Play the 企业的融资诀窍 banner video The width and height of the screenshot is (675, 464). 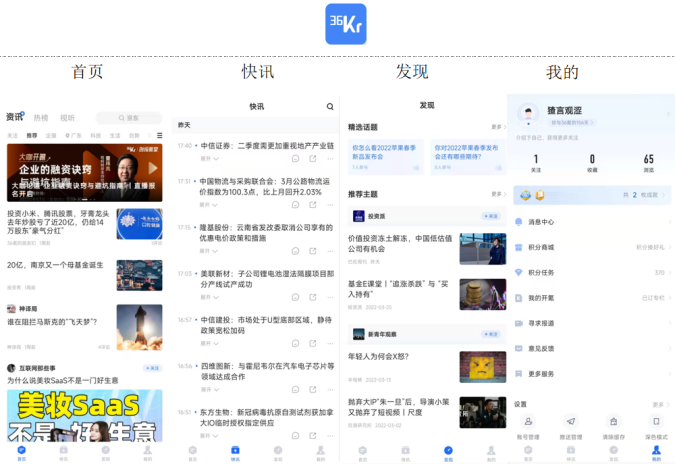[153, 168]
